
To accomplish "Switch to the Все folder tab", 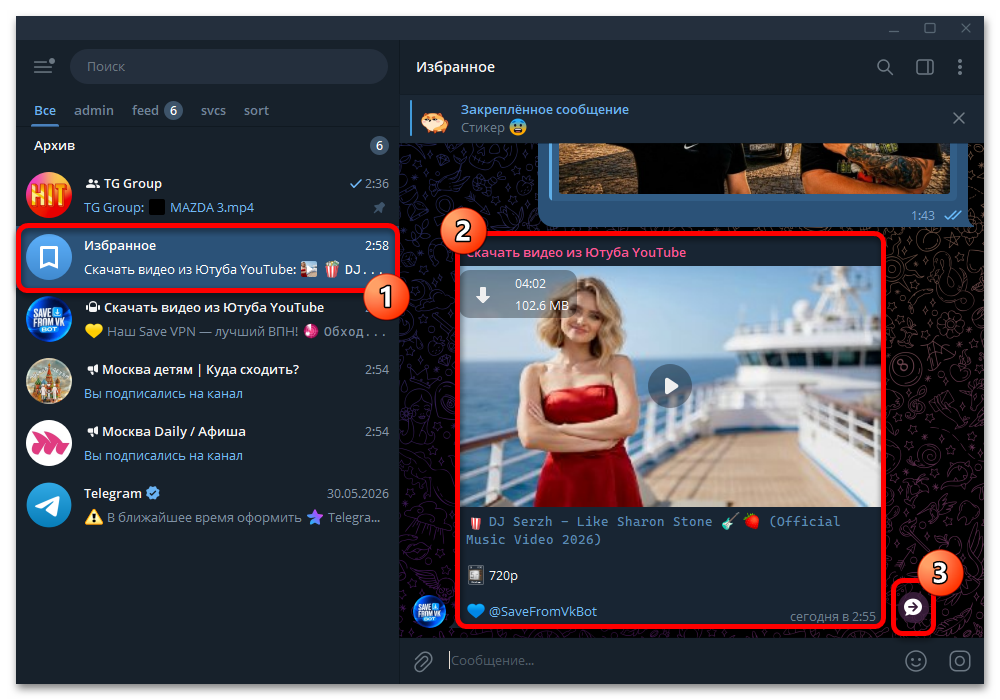I will (45, 110).
